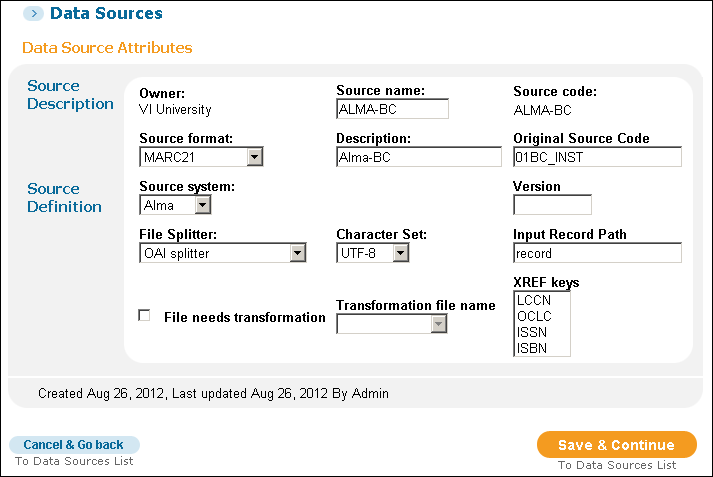Click the Input Record Path field

pos(596,253)
